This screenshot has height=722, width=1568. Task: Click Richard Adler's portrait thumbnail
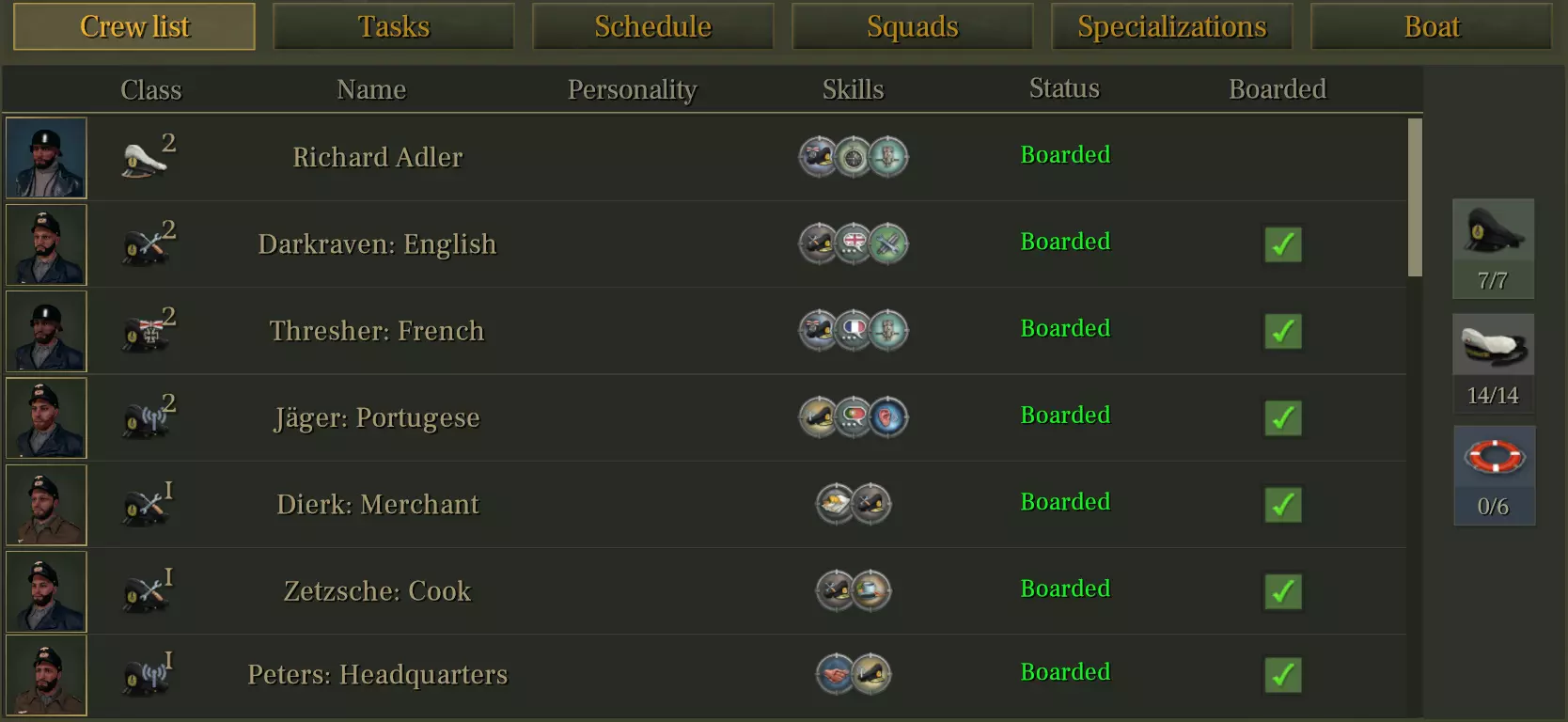click(46, 158)
